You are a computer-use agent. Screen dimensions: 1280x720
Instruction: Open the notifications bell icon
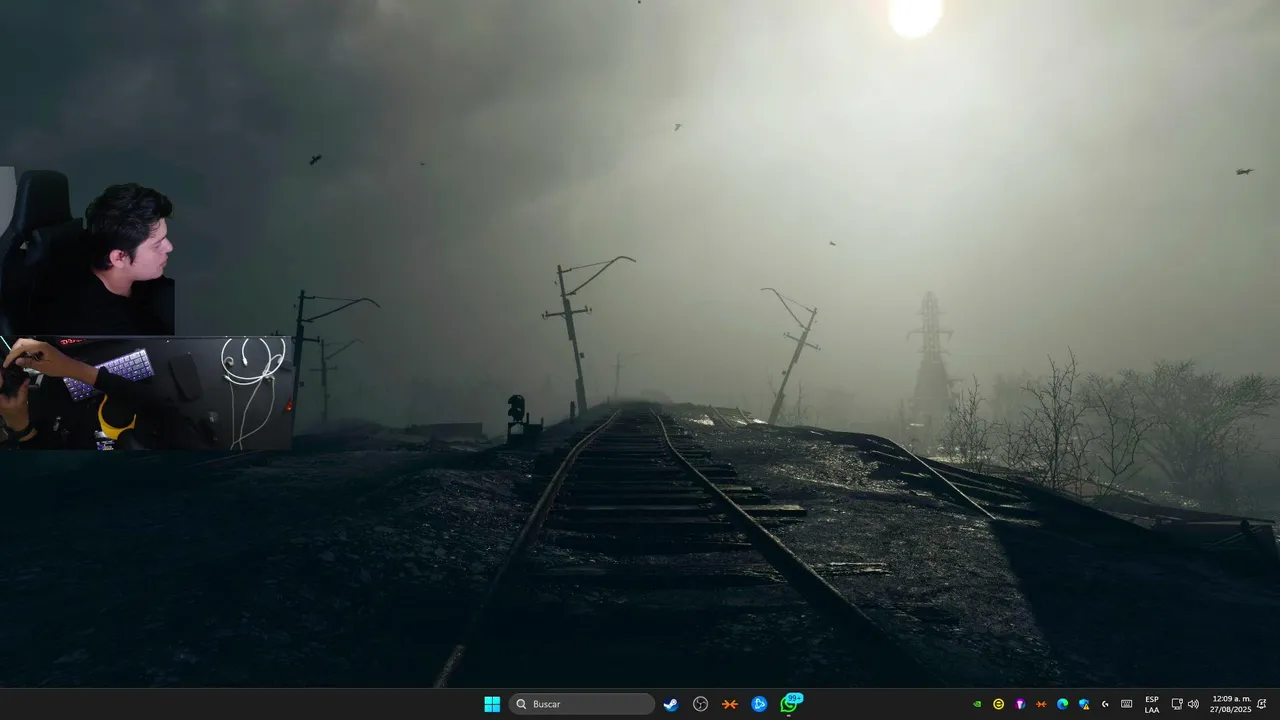click(x=1262, y=704)
